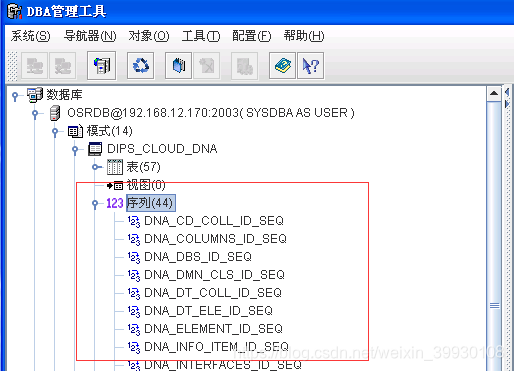The width and height of the screenshot is (514, 371).
Task: Click the second greyed server disconnect toolbar icon
Action: tap(63, 65)
